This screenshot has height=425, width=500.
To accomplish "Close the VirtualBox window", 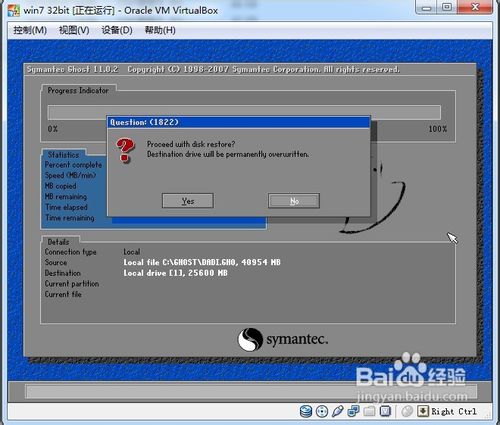I will point(475,7).
